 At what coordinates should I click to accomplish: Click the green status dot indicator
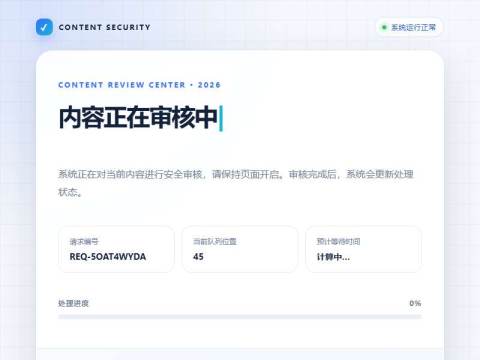384,27
